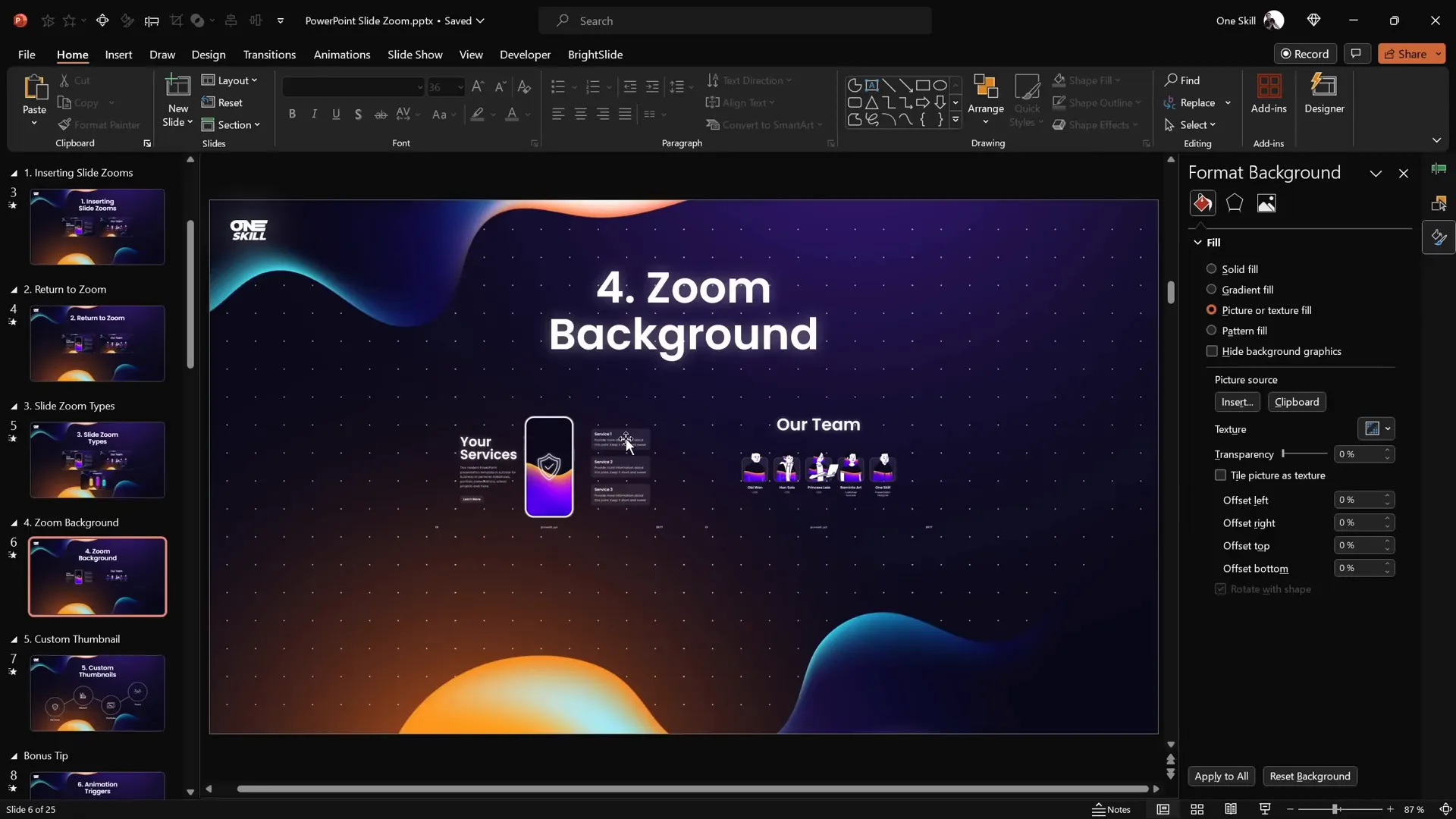Switch to Slide Sorter view

[1197, 809]
